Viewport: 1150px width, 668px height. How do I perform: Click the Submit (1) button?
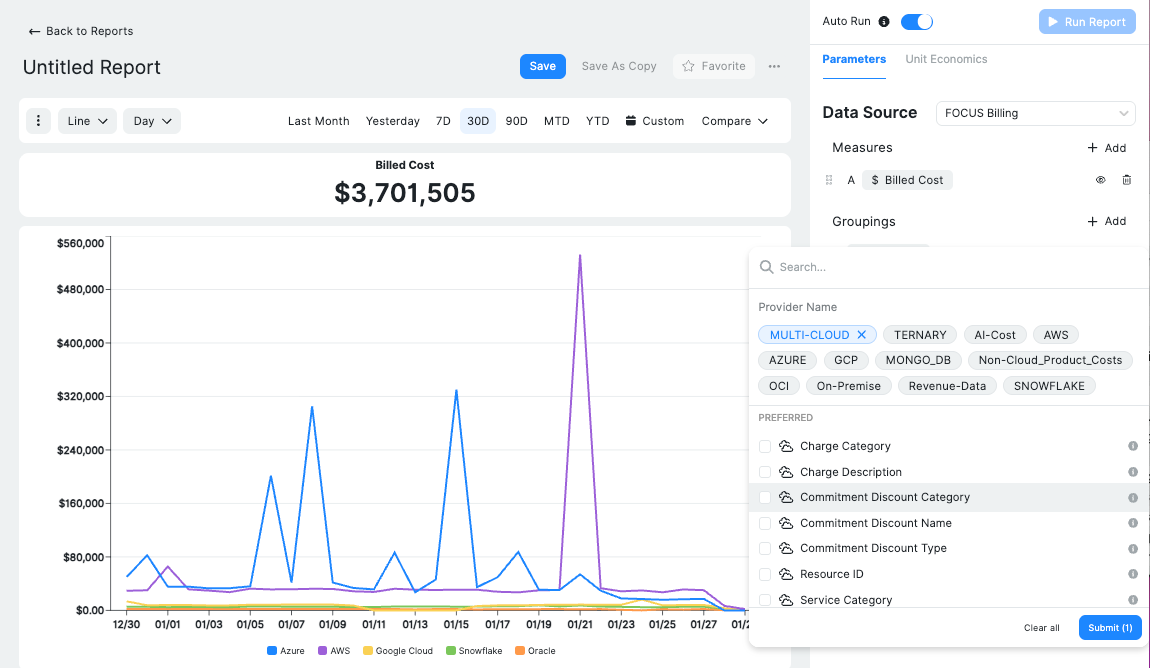click(x=1110, y=628)
